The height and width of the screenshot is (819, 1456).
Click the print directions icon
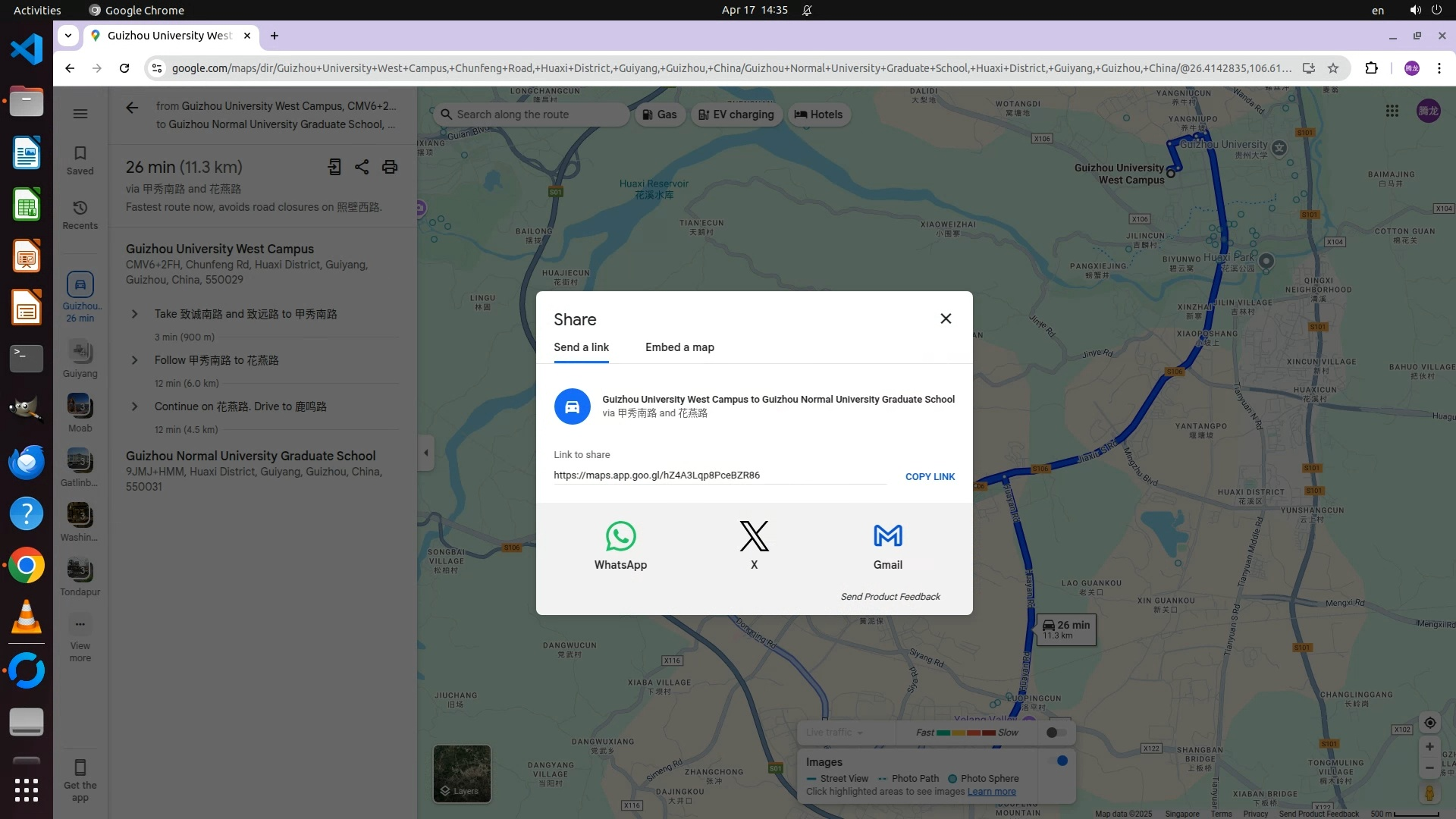coord(390,167)
